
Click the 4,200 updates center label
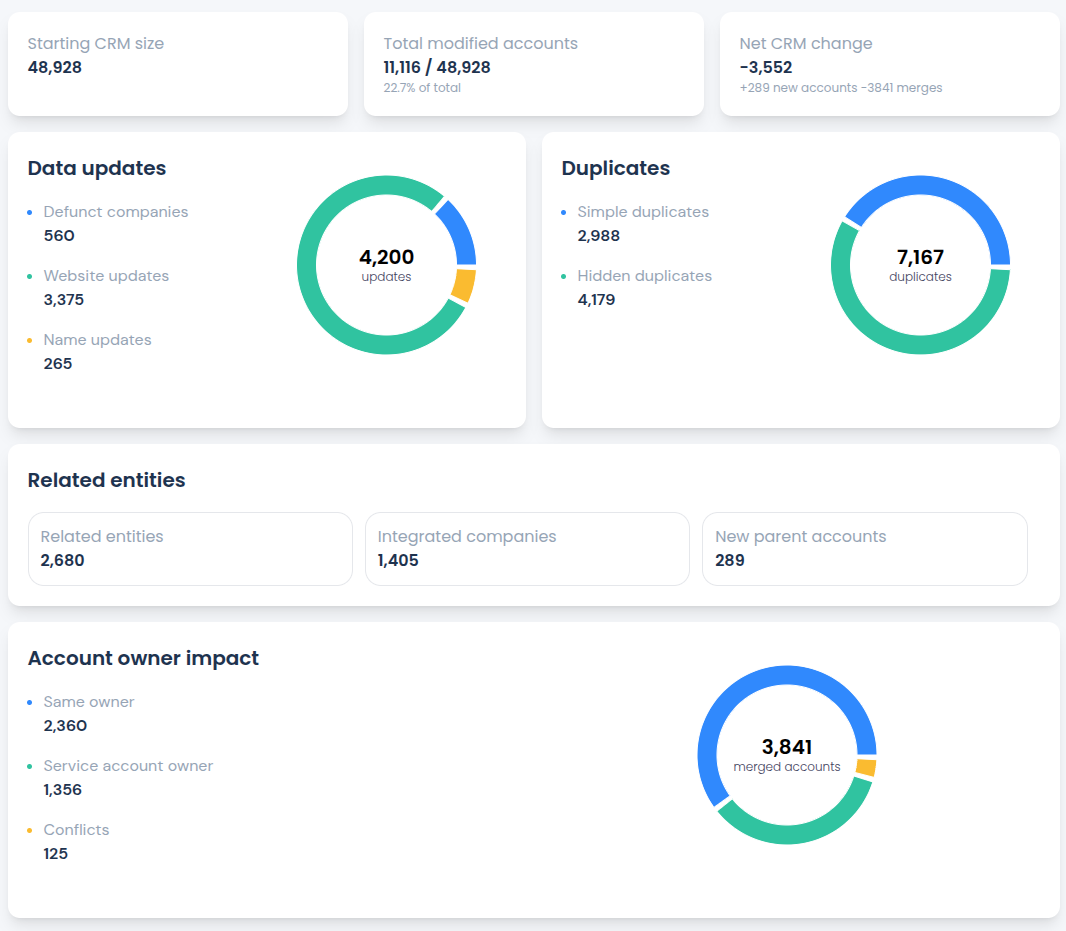click(386, 265)
